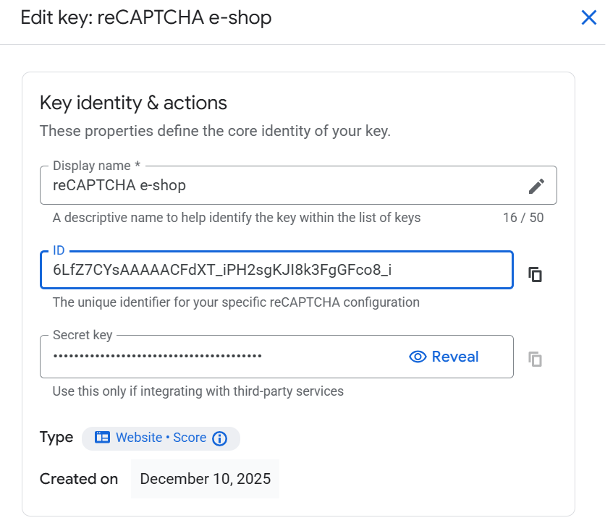Select the Website • Score type text
Image resolution: width=606 pixels, height=524 pixels.
(161, 438)
